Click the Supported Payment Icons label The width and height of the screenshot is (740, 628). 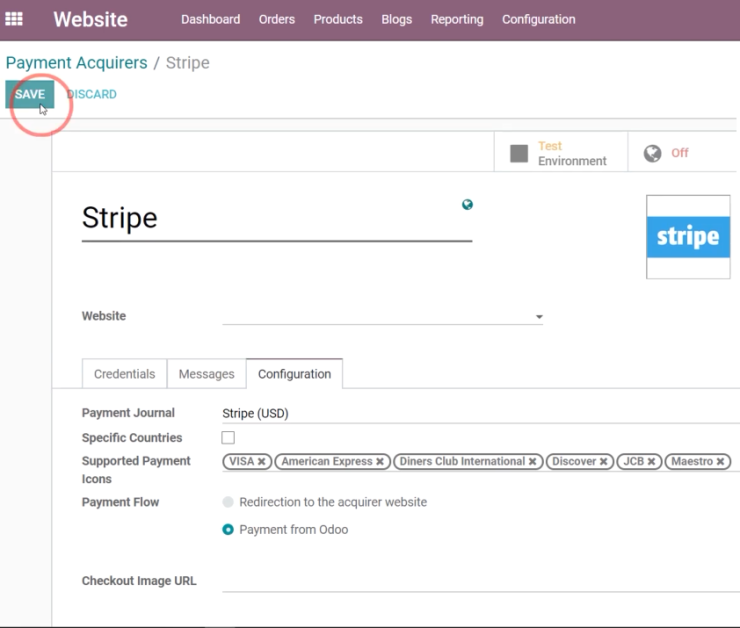coord(136,470)
